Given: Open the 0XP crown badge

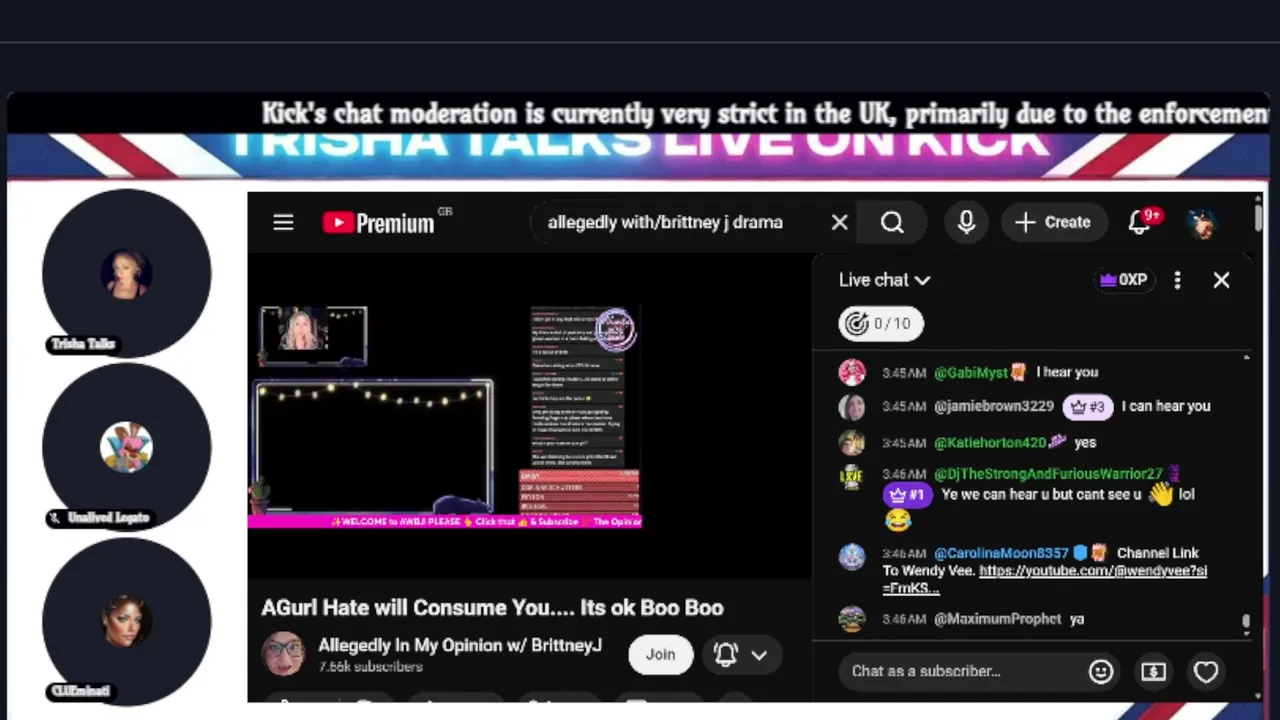Looking at the screenshot, I should pos(1123,280).
